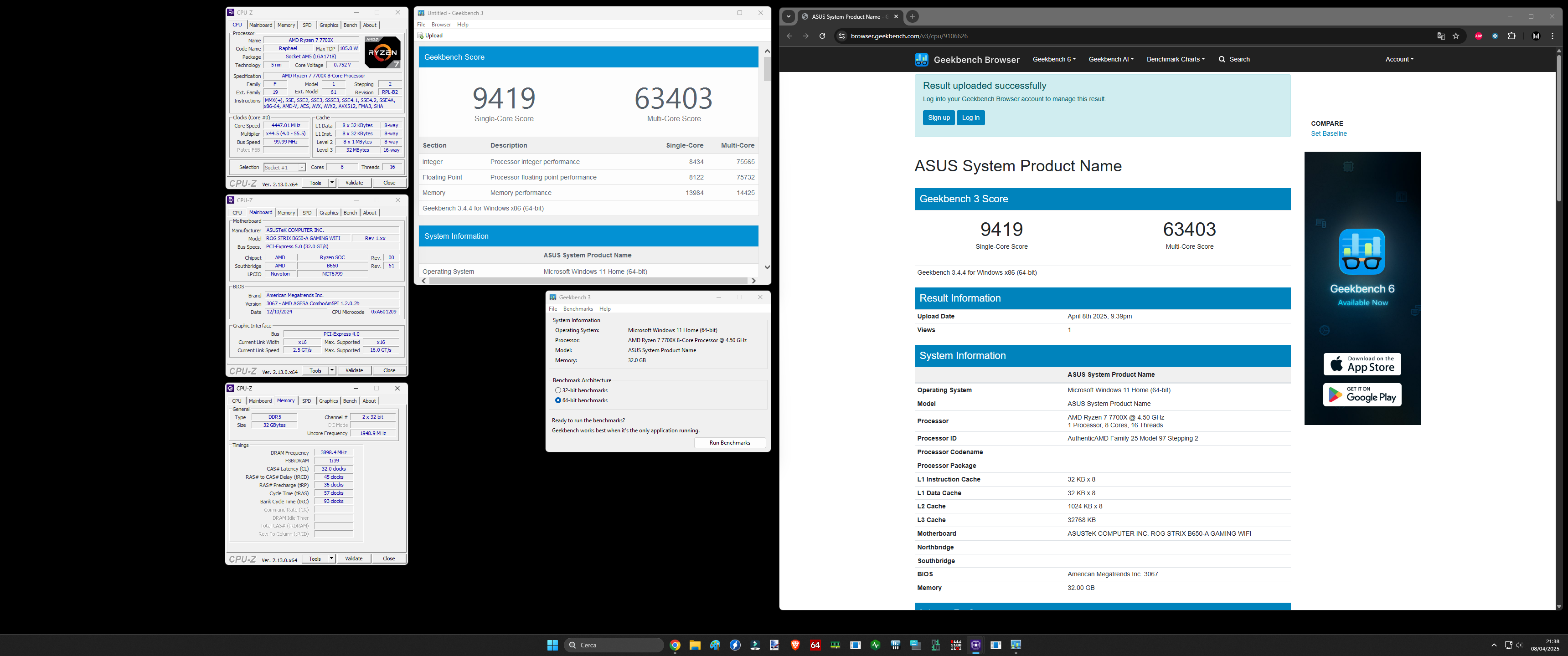
Task: Select 32-bit benchmarks radio button
Action: (557, 390)
